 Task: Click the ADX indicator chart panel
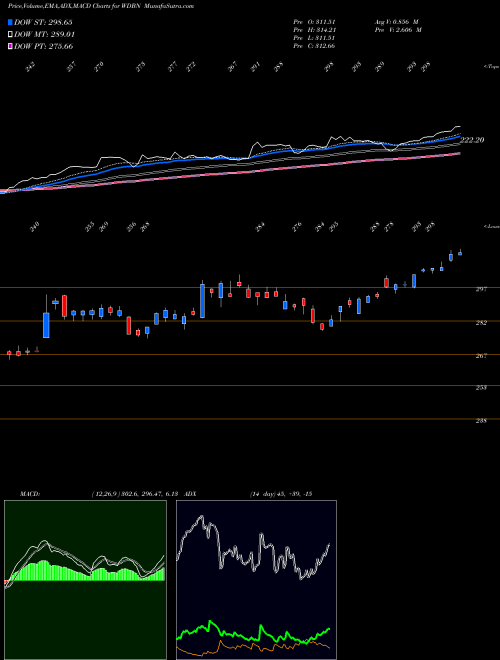pos(256,580)
